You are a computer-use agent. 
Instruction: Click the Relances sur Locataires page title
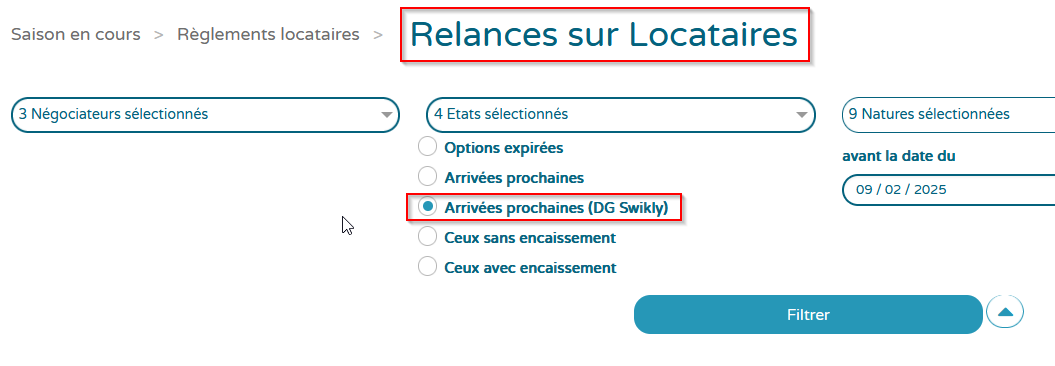604,35
